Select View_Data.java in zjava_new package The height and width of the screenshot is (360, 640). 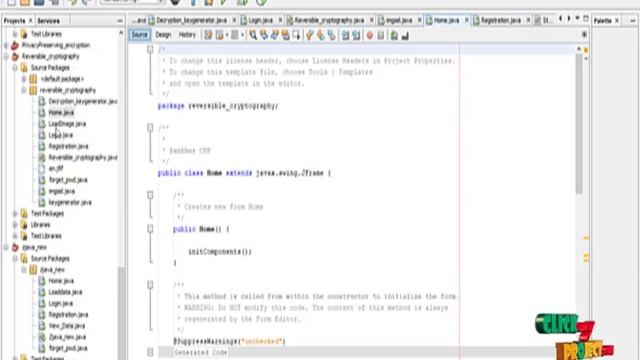pos(67,326)
